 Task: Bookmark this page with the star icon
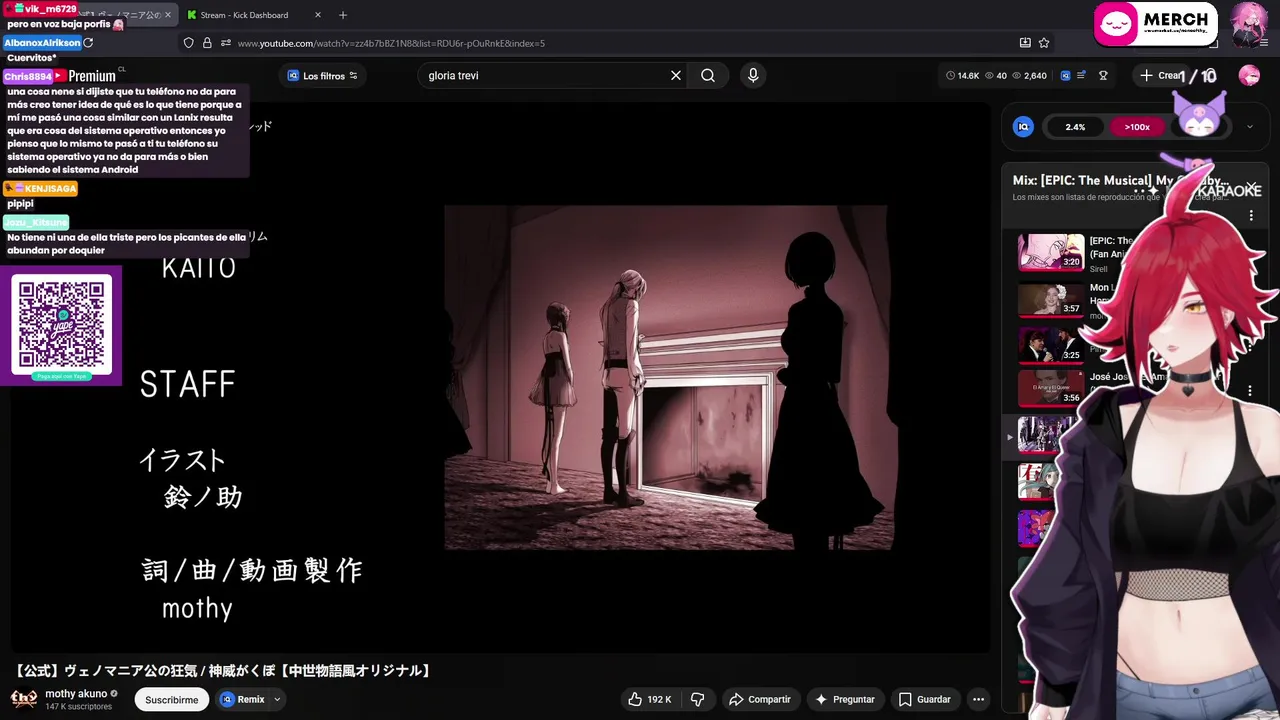click(1044, 43)
